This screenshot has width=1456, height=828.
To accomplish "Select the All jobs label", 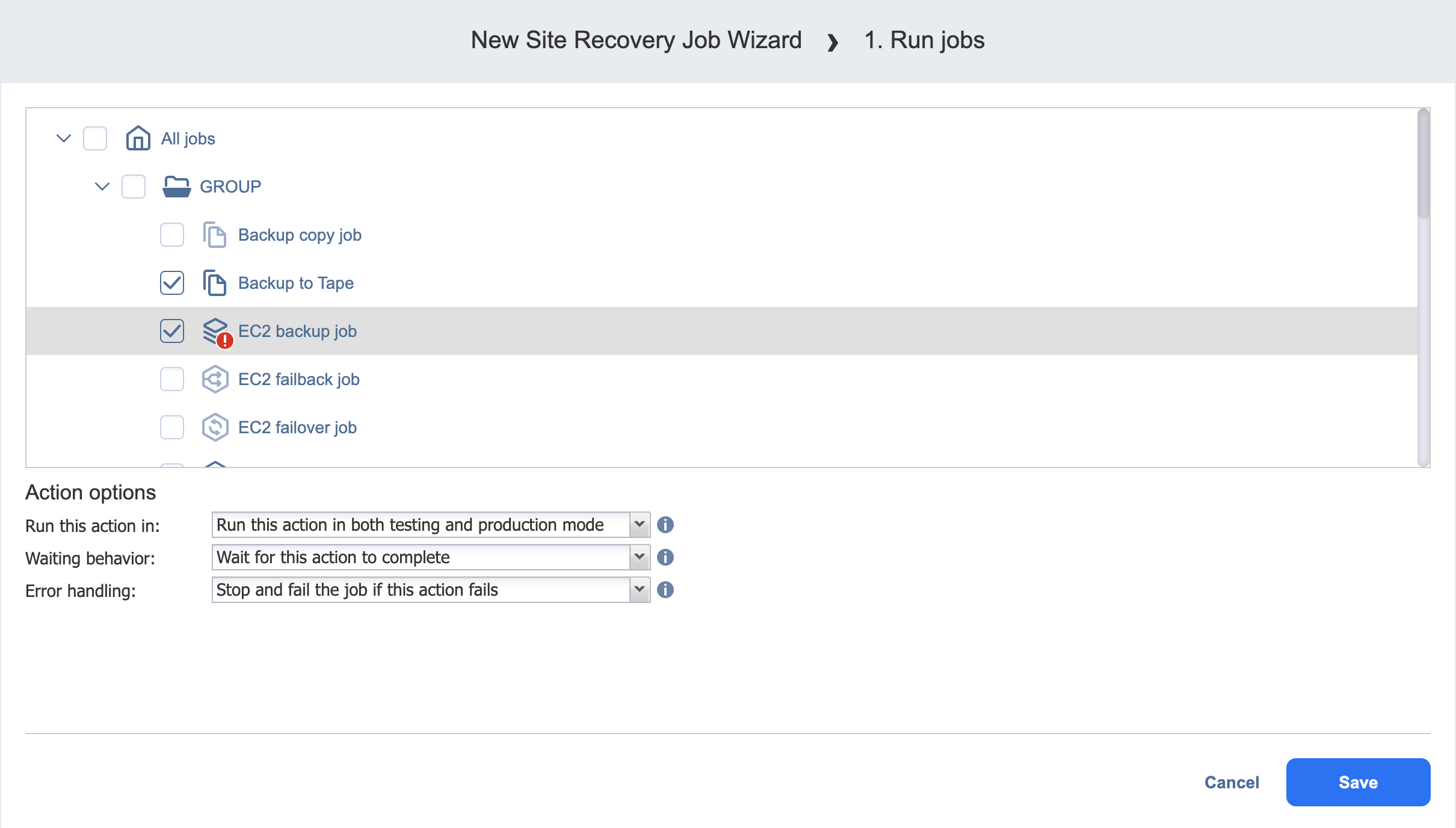I will tap(188, 138).
